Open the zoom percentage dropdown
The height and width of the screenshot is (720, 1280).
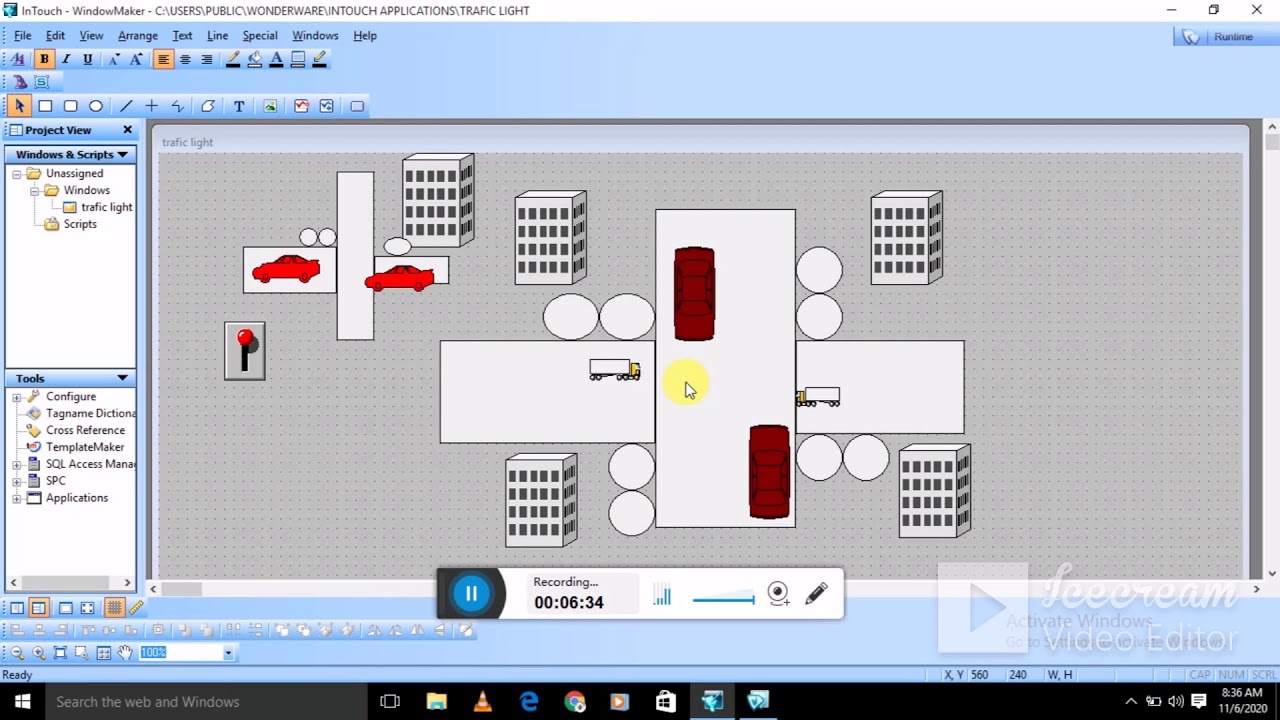click(x=228, y=653)
